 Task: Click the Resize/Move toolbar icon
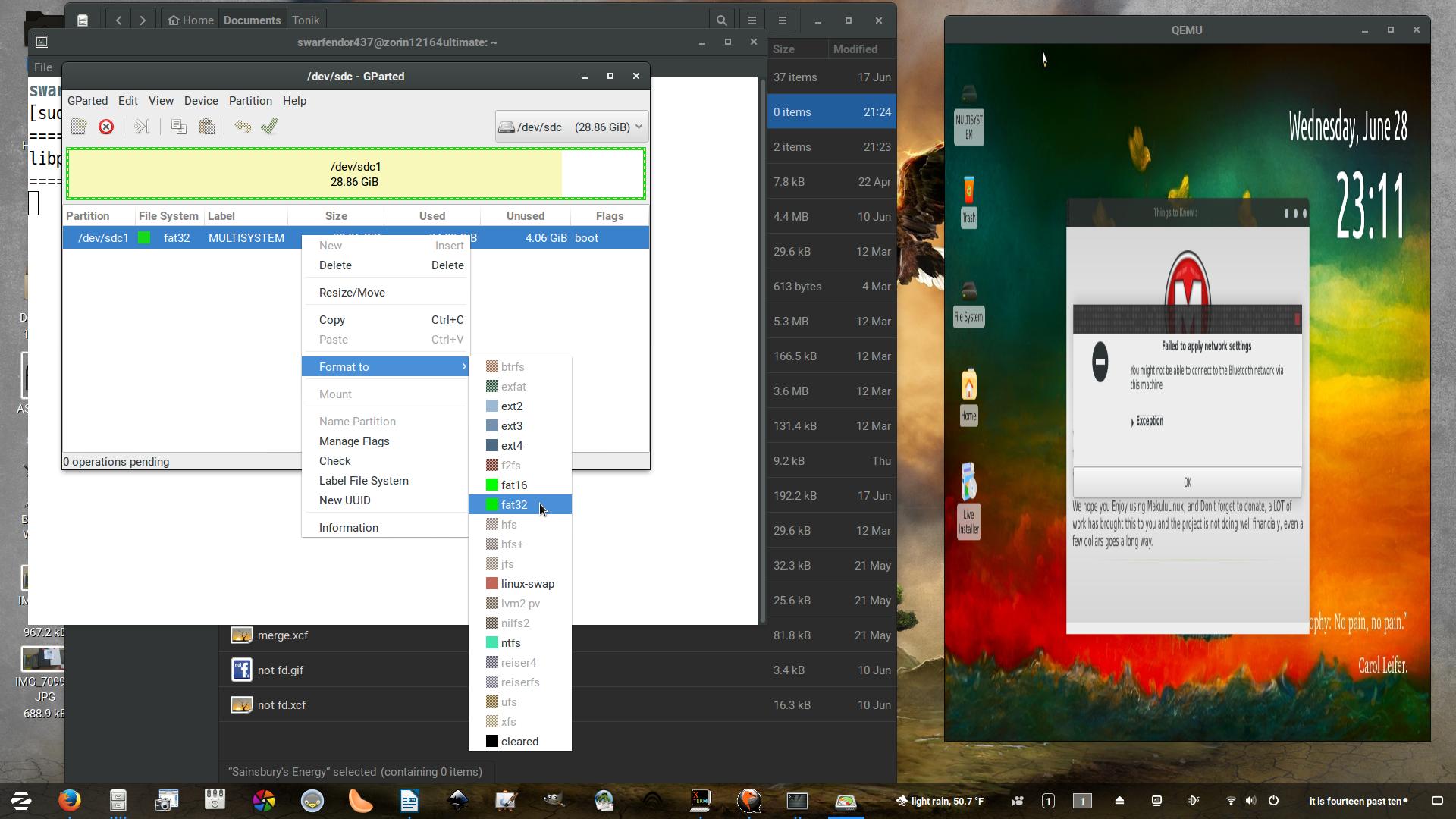(x=142, y=127)
